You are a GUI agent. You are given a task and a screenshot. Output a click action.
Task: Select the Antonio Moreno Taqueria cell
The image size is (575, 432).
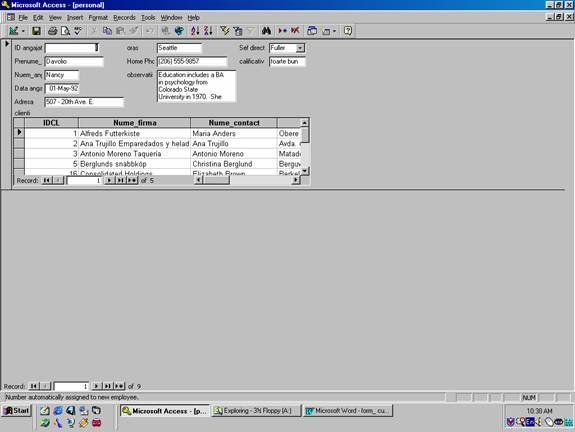[135, 154]
